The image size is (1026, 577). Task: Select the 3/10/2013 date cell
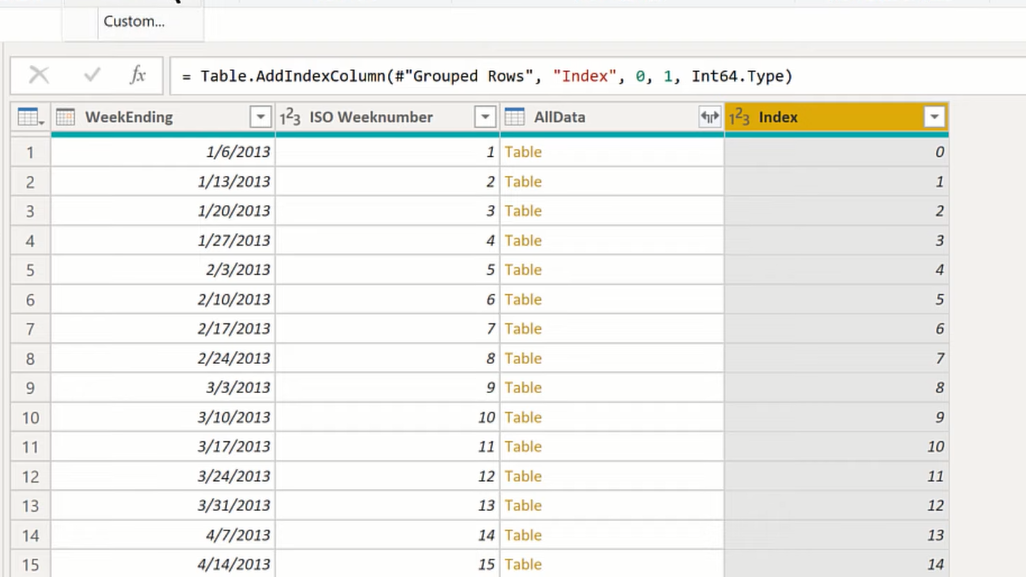(164, 417)
